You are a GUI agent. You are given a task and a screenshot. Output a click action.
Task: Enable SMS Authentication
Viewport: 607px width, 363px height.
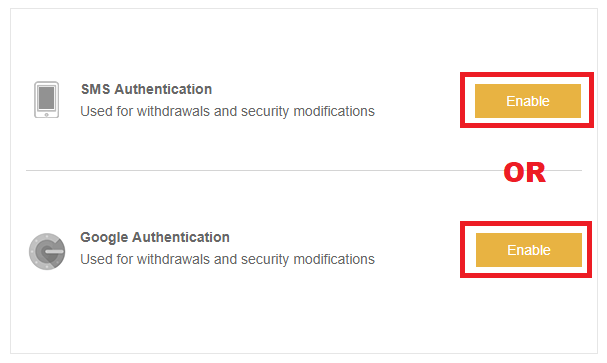click(528, 101)
